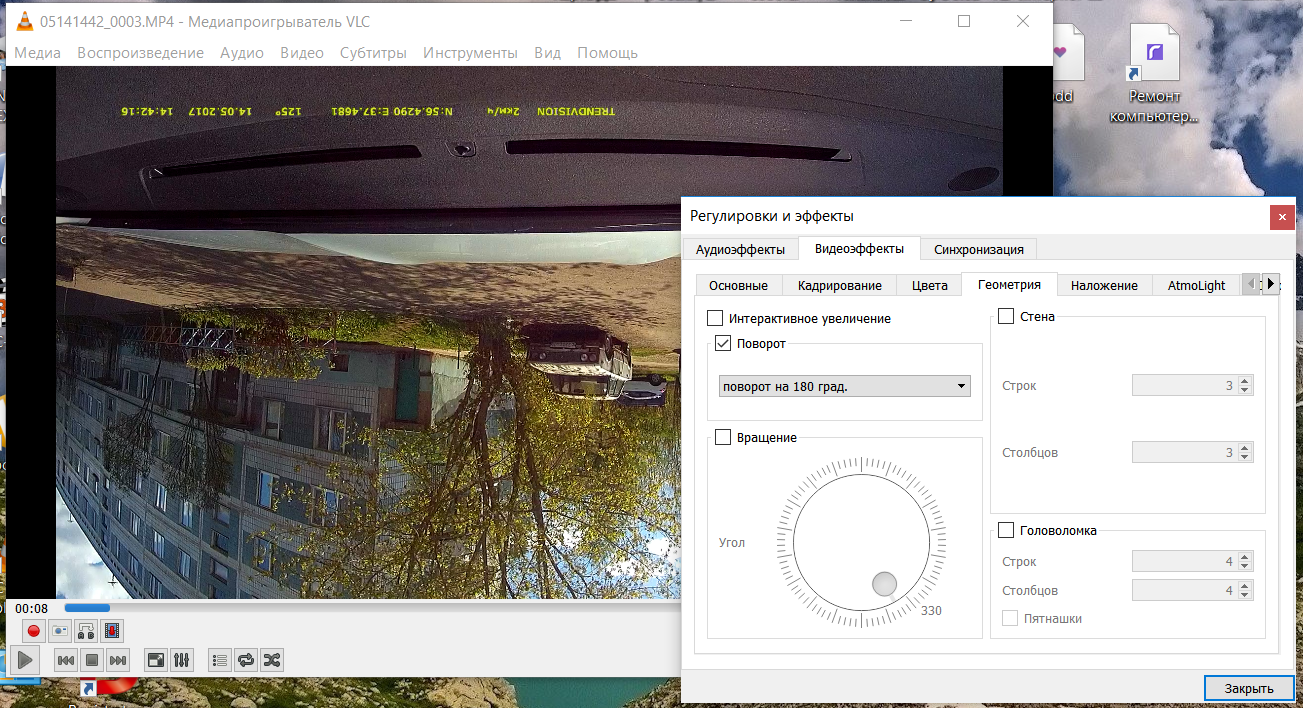Switch to the Кадрирование tab
1303x708 pixels.
(x=839, y=285)
